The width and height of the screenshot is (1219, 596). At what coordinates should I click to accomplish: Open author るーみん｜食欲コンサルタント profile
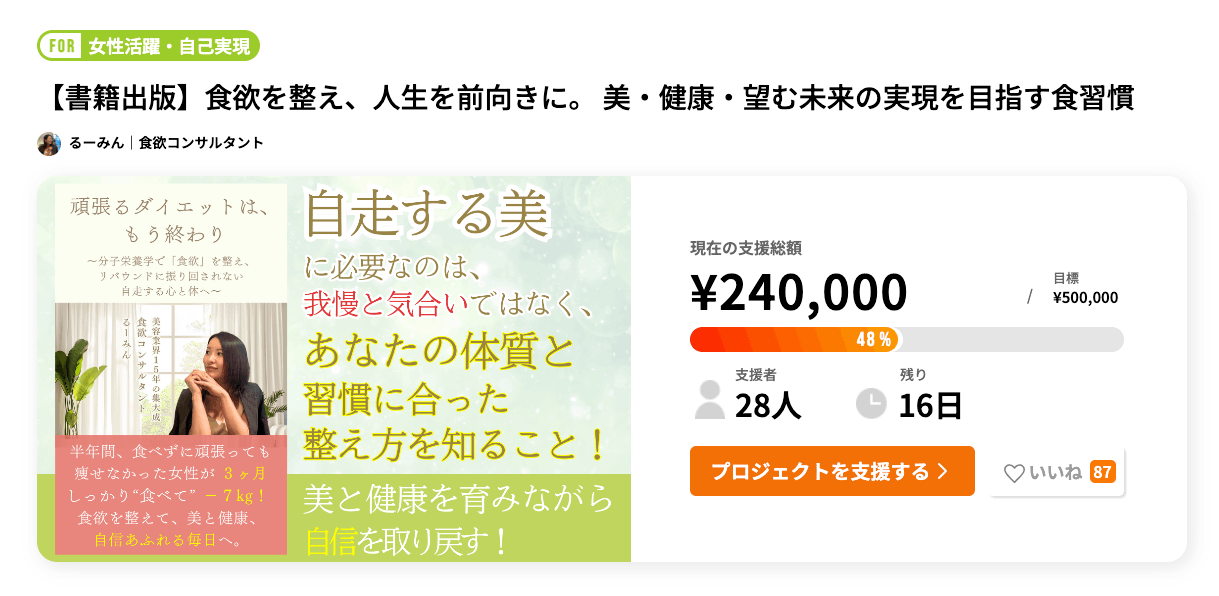(x=166, y=143)
